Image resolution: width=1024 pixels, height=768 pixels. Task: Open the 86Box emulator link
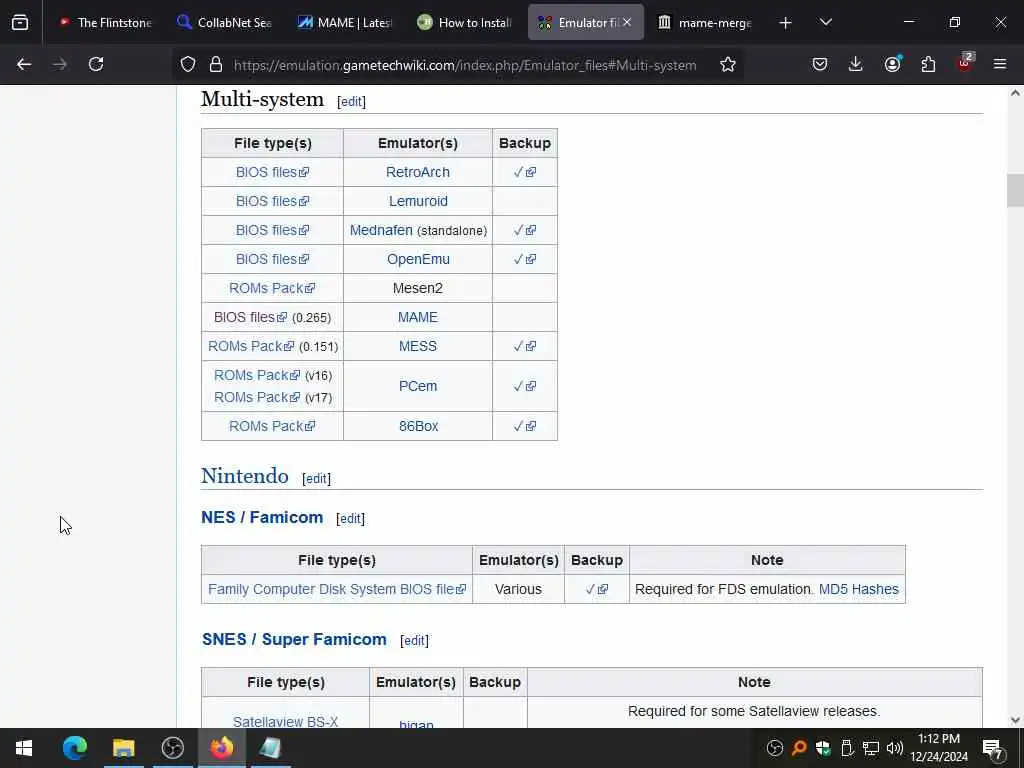tap(419, 426)
